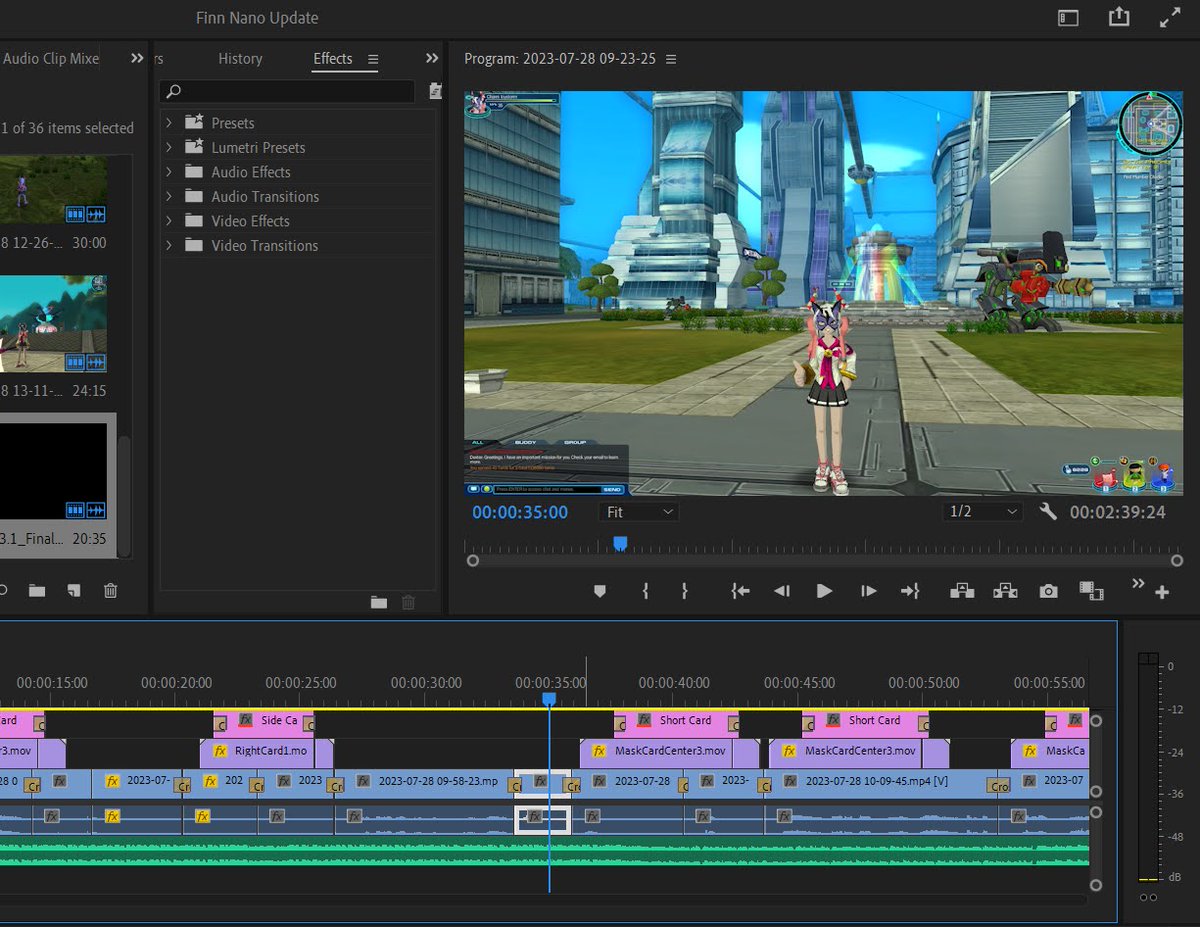Expand the Audio Transitions folder
The height and width of the screenshot is (927, 1200).
[x=169, y=196]
